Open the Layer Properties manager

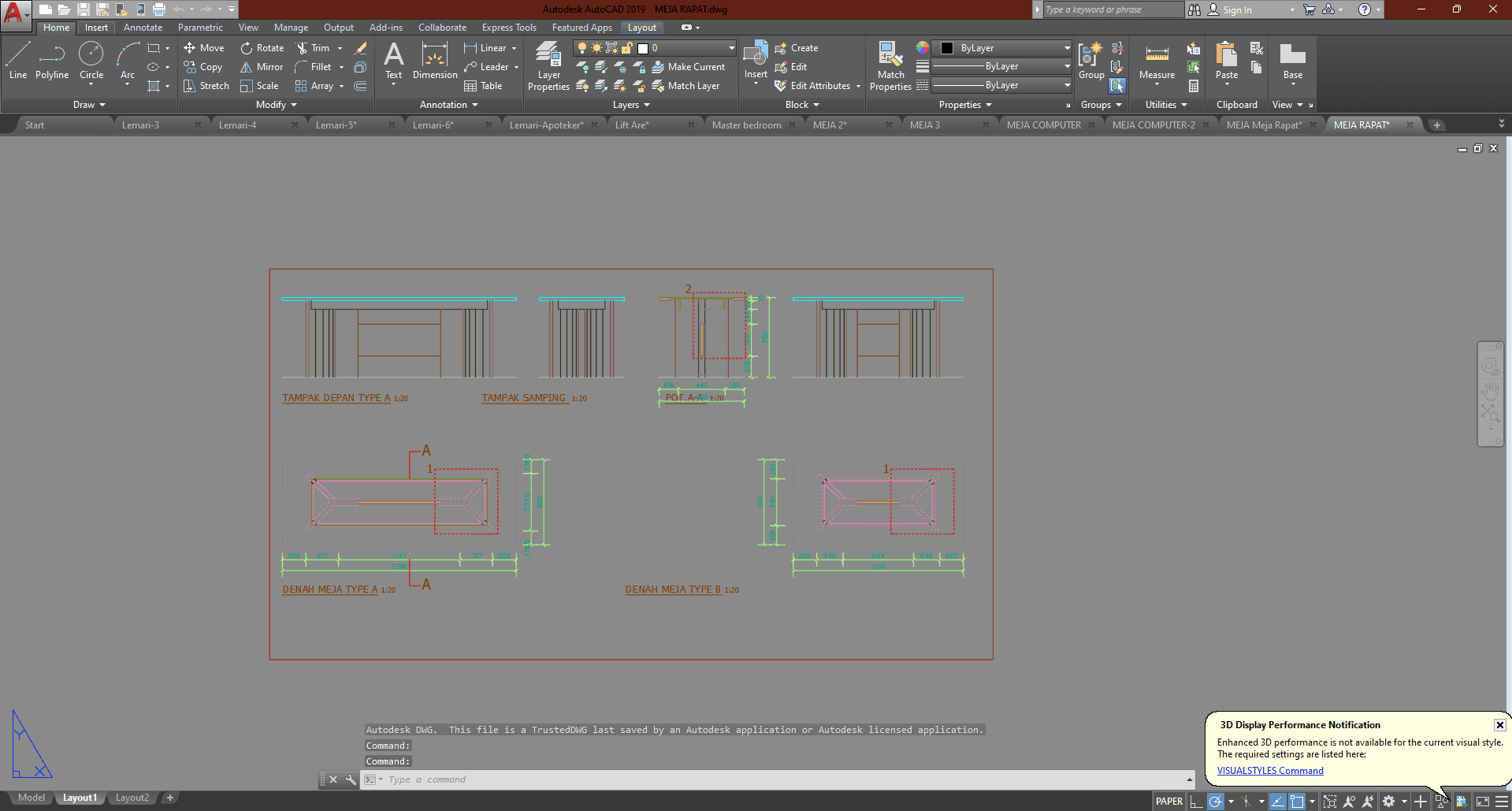tap(548, 65)
